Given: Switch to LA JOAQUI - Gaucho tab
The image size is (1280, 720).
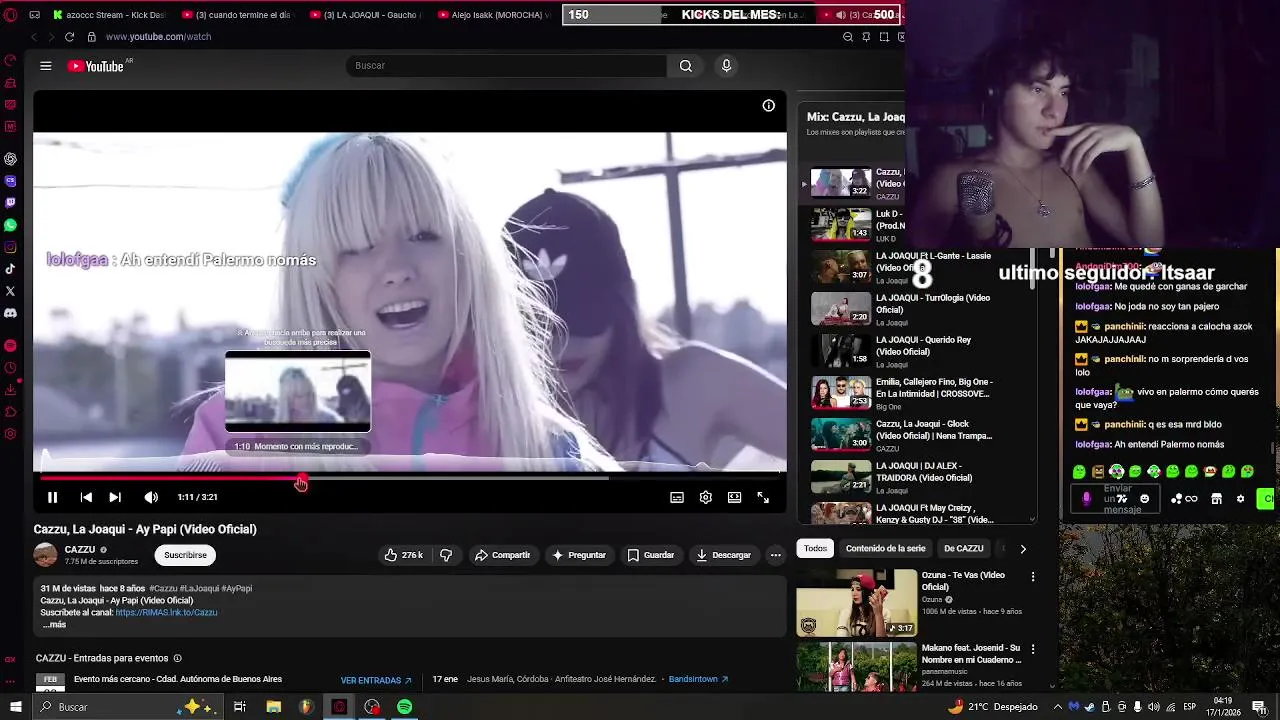Looking at the screenshot, I should 366,15.
